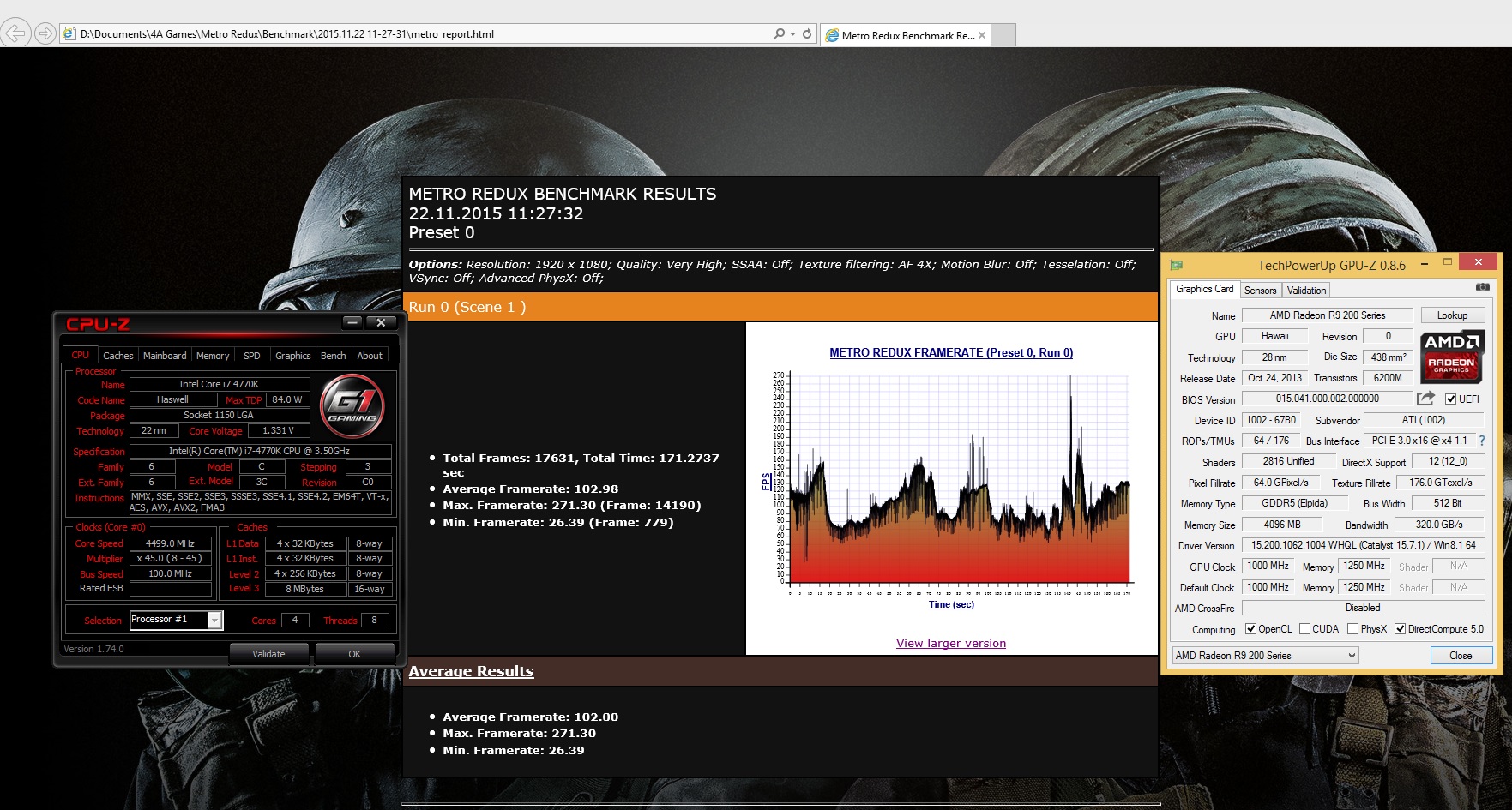Click the page icon in the address bar
The width and height of the screenshot is (1512, 810).
(x=69, y=34)
